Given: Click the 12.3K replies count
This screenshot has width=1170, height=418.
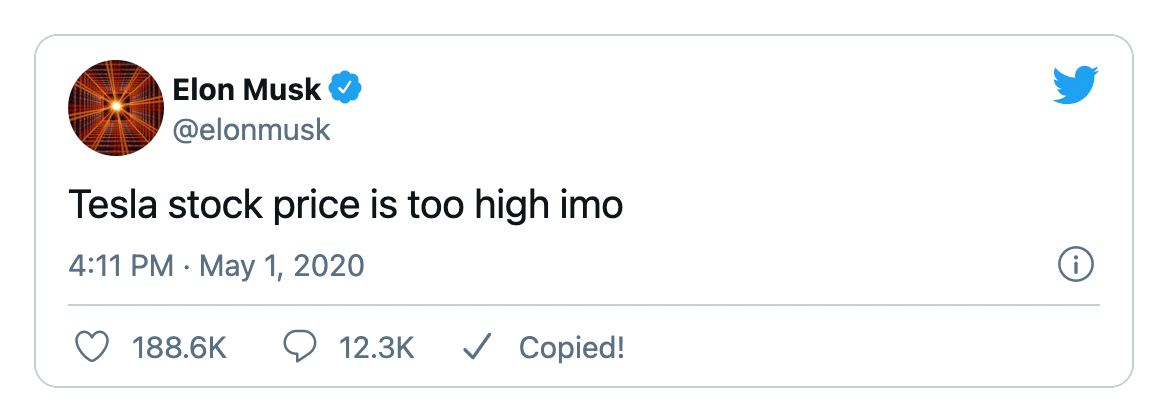Looking at the screenshot, I should coord(378,348).
